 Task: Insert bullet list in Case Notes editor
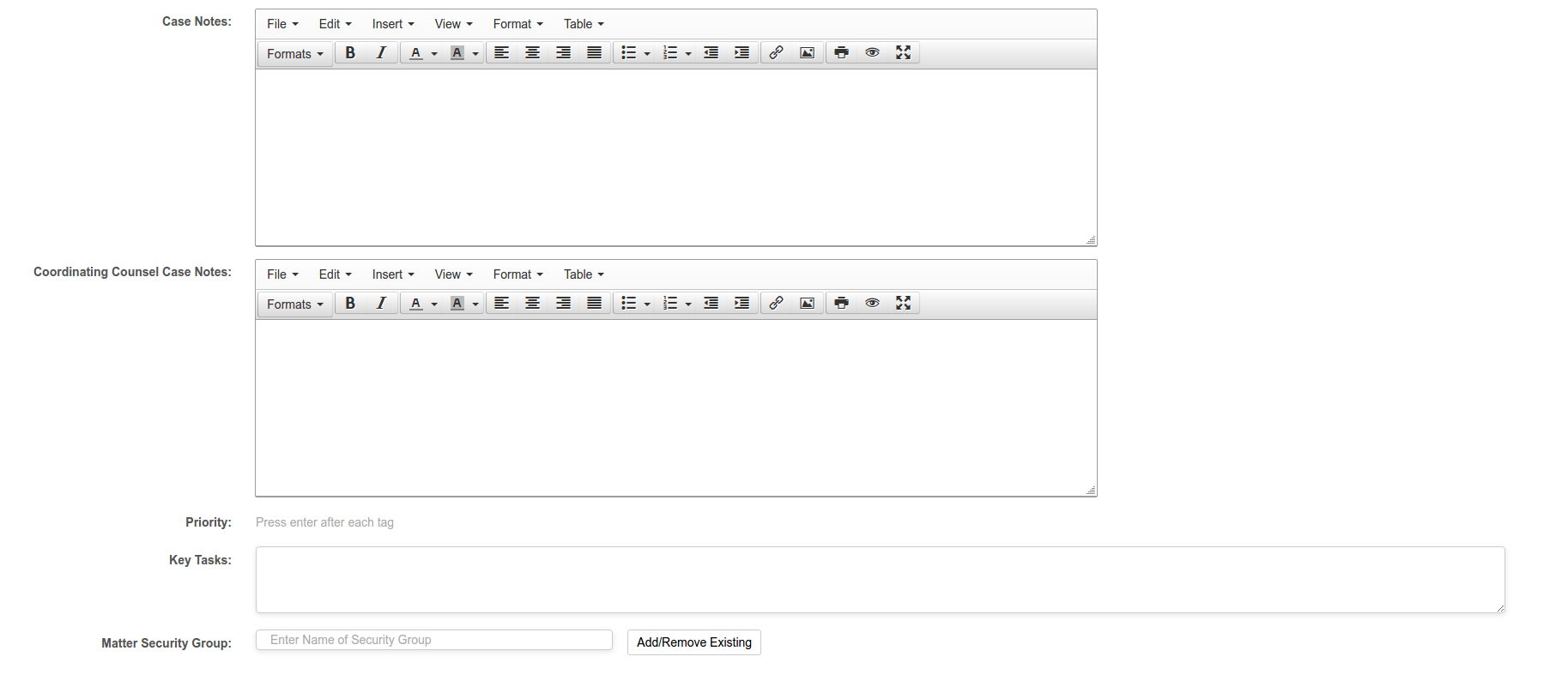click(x=629, y=53)
